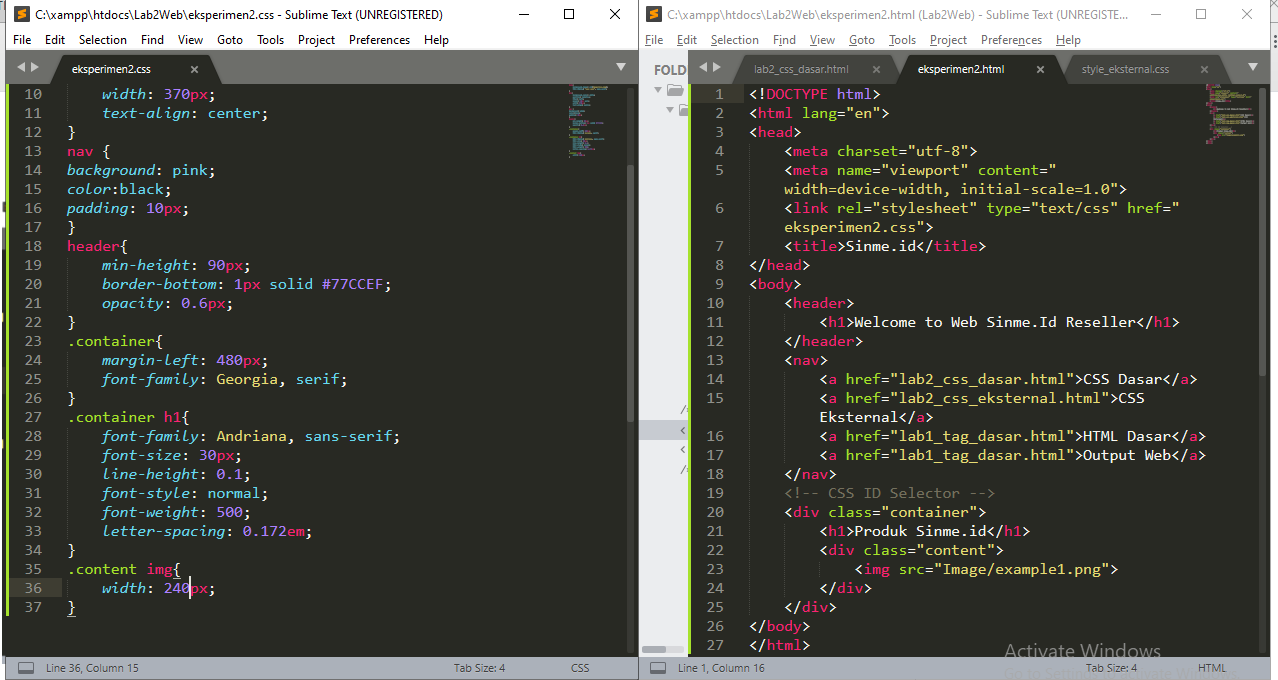The width and height of the screenshot is (1278, 680).
Task: Click the FOLD header in the sidebar
Action: [670, 69]
